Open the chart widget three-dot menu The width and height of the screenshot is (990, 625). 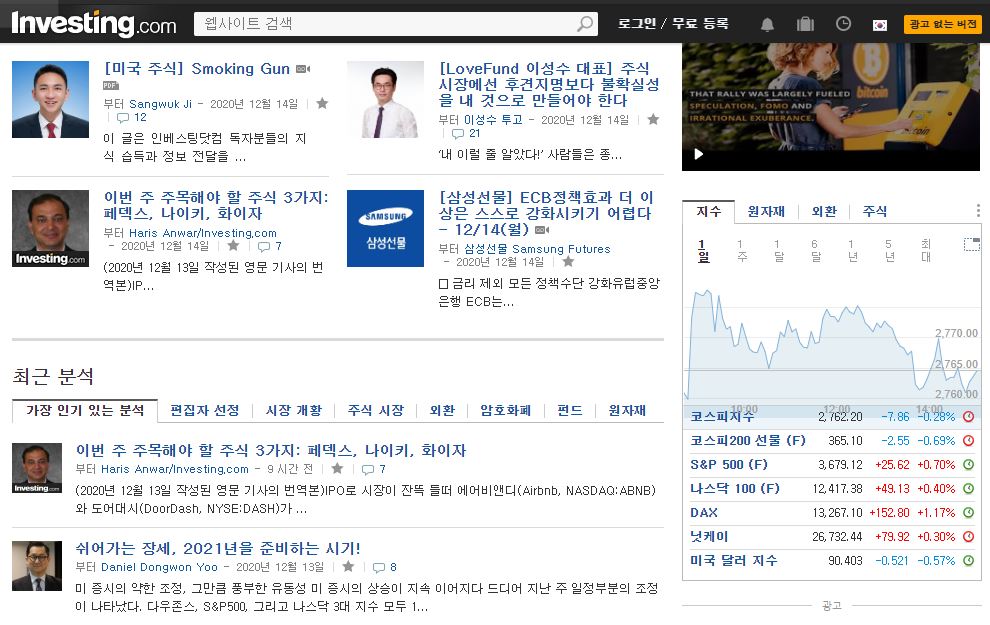(977, 211)
